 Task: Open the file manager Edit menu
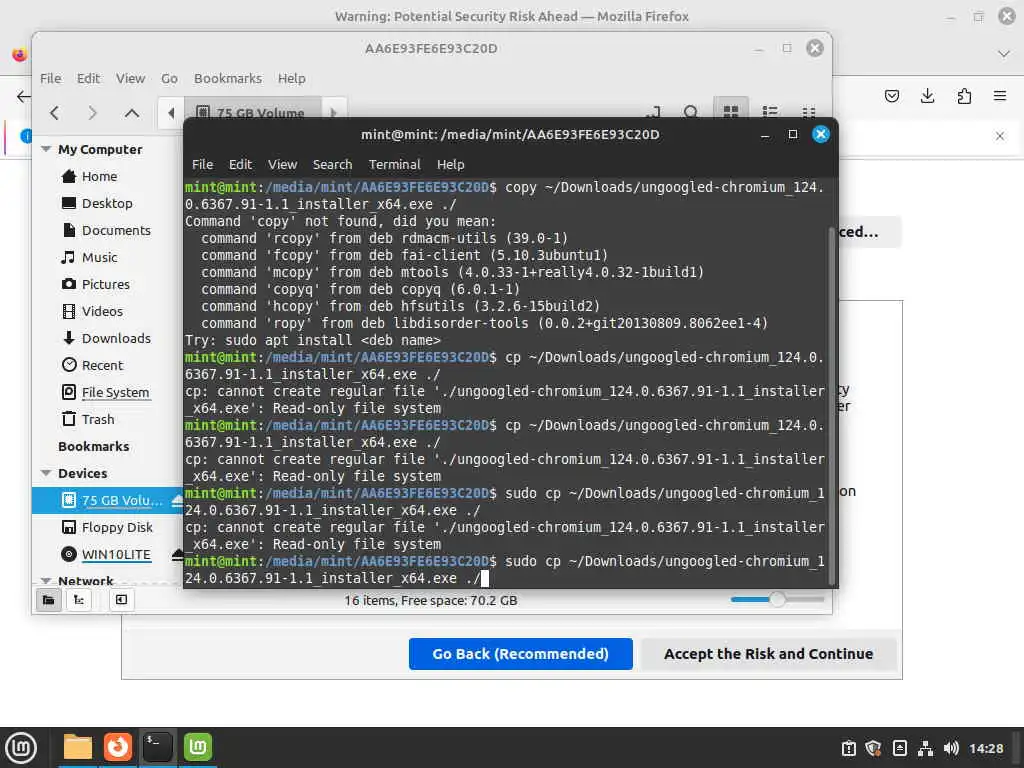[x=88, y=78]
